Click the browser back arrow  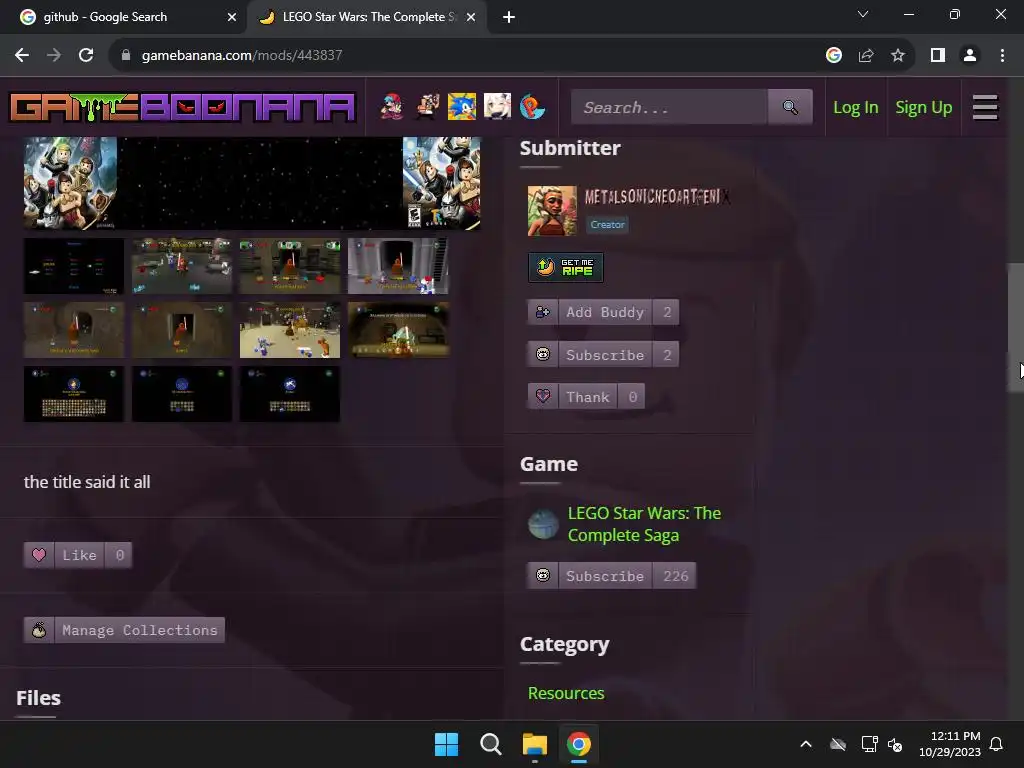point(22,55)
